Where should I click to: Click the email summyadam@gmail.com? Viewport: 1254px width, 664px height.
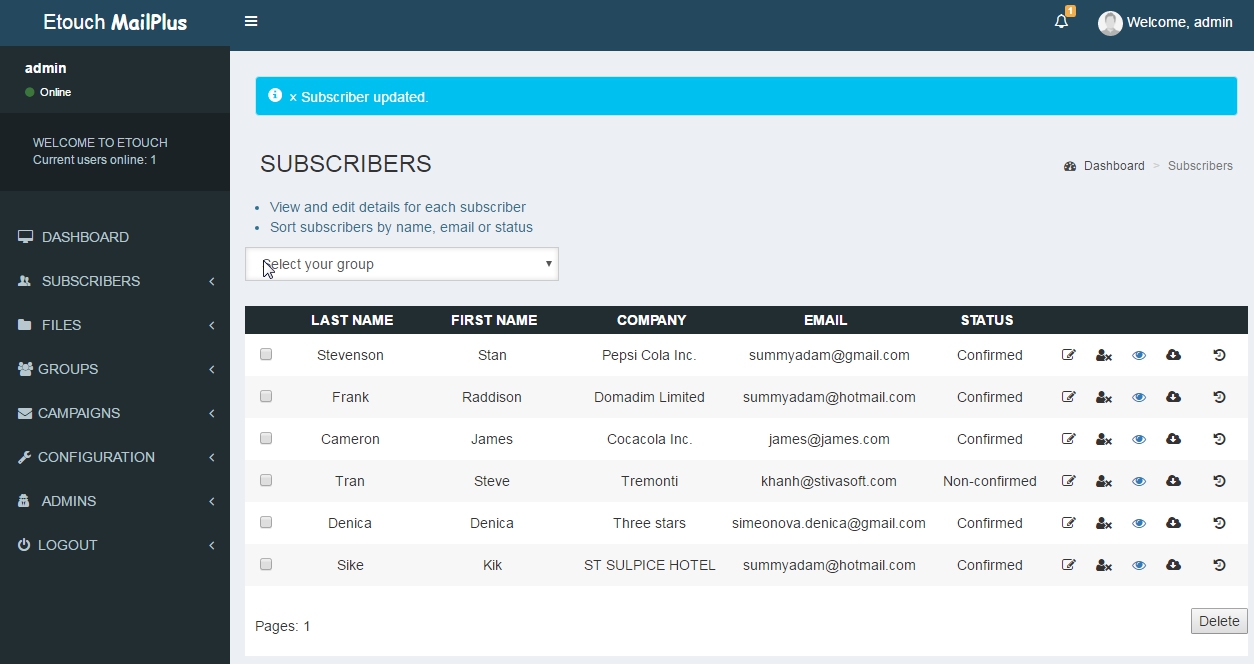pyautogui.click(x=829, y=355)
